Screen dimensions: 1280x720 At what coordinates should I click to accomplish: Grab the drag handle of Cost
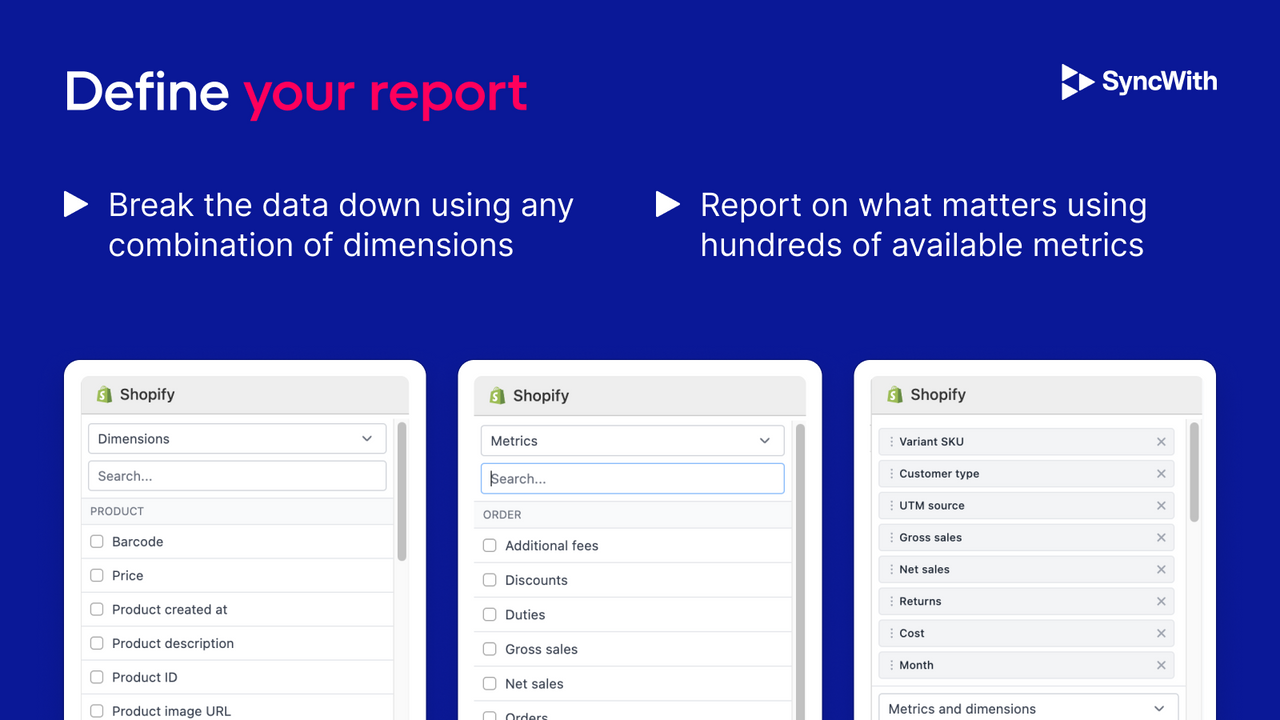891,633
